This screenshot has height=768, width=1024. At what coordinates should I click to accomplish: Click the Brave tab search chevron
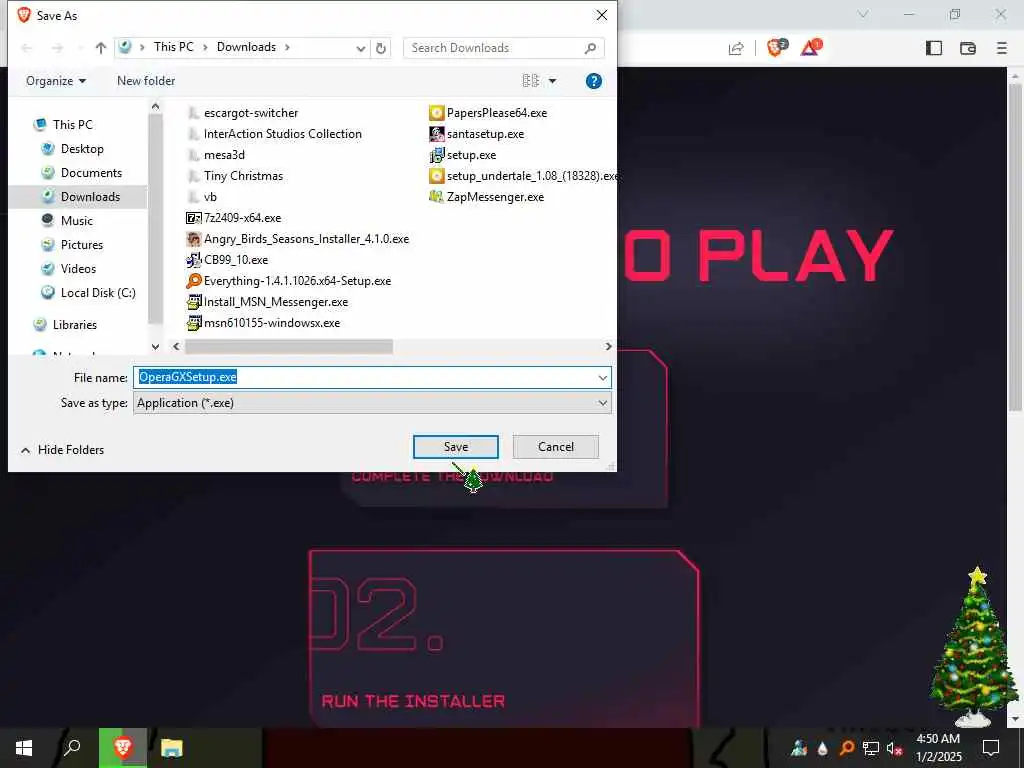tap(863, 14)
